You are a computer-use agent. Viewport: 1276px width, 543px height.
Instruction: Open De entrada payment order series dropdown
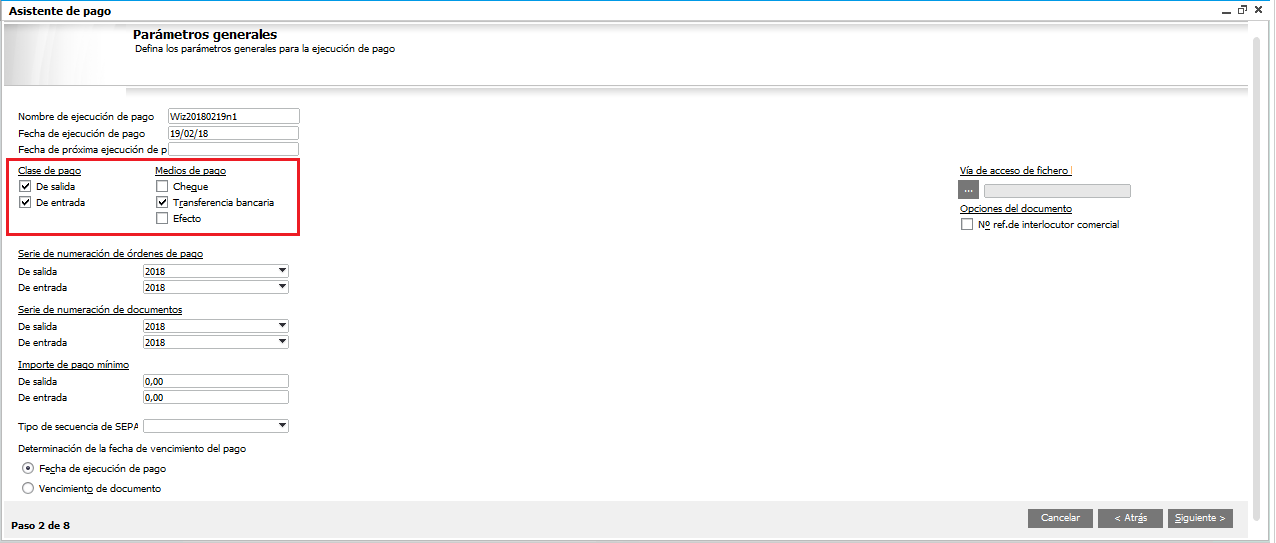click(x=282, y=287)
